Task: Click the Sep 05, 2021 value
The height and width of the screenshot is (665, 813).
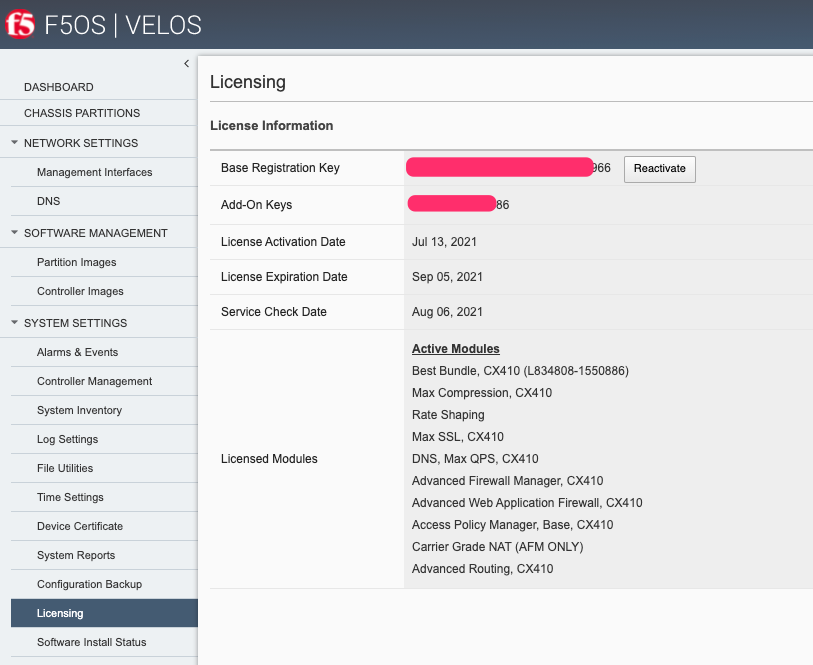Action: coord(447,277)
